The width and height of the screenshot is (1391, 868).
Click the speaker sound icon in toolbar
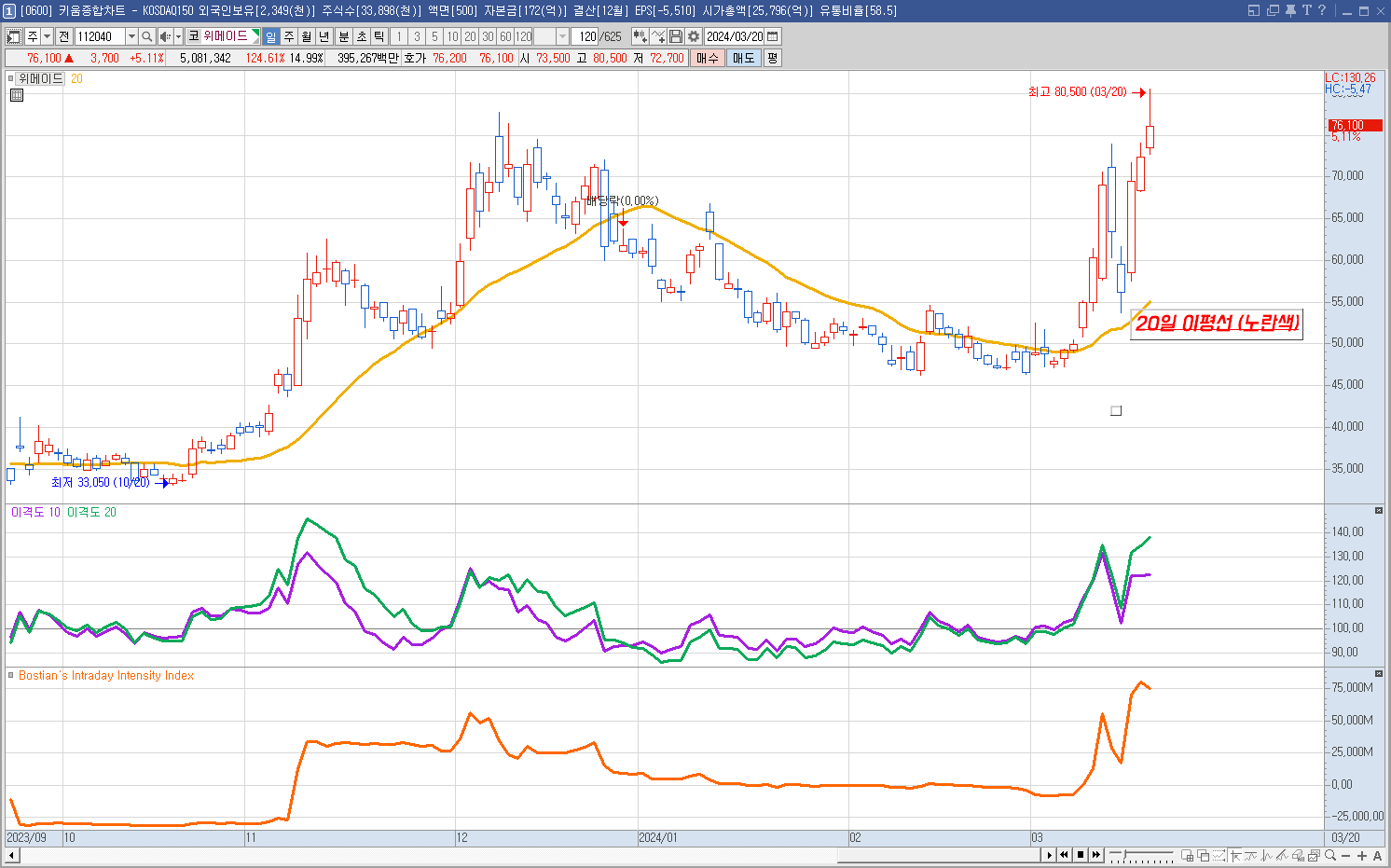(165, 36)
